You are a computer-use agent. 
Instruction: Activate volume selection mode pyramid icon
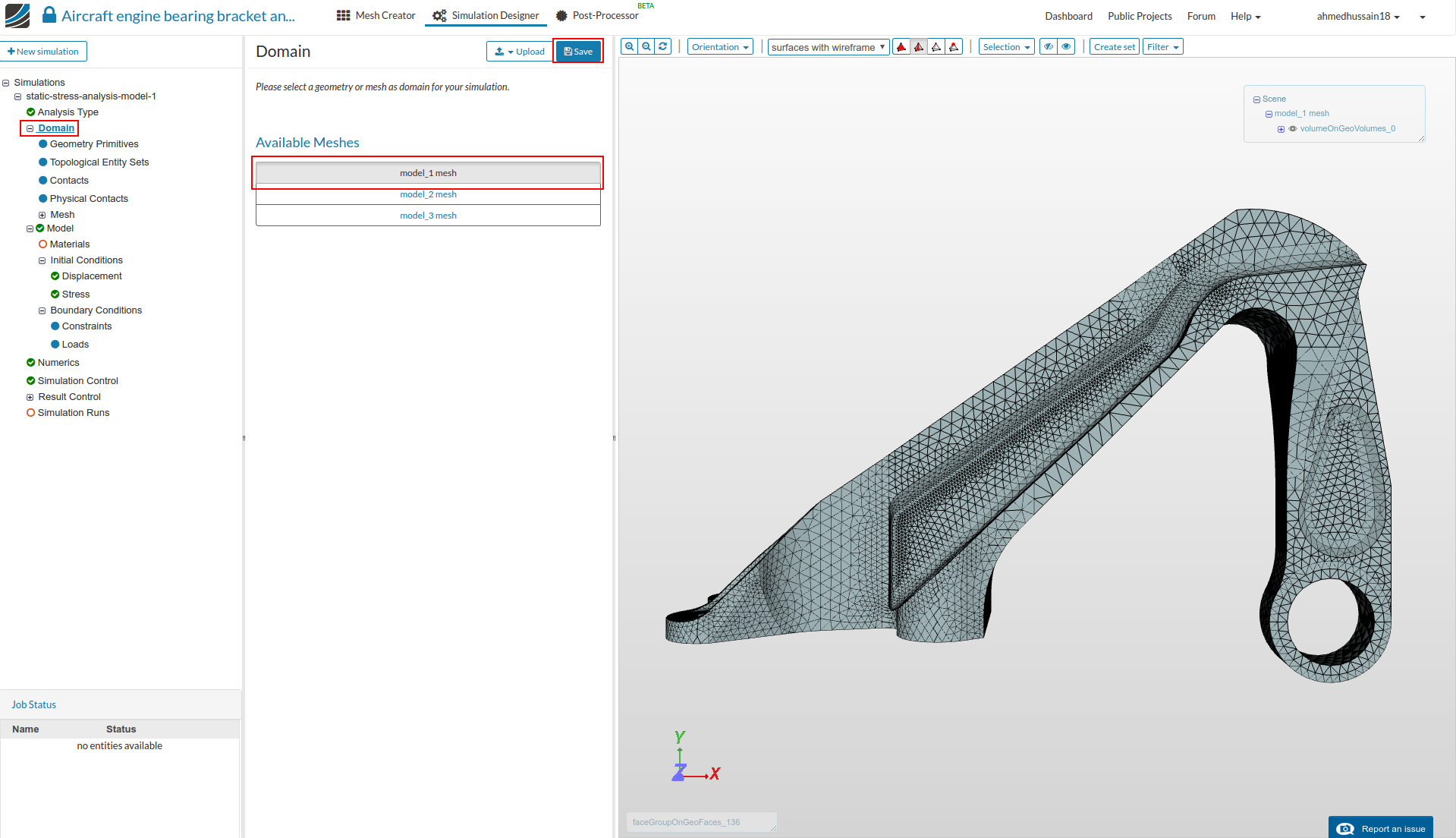click(x=901, y=47)
